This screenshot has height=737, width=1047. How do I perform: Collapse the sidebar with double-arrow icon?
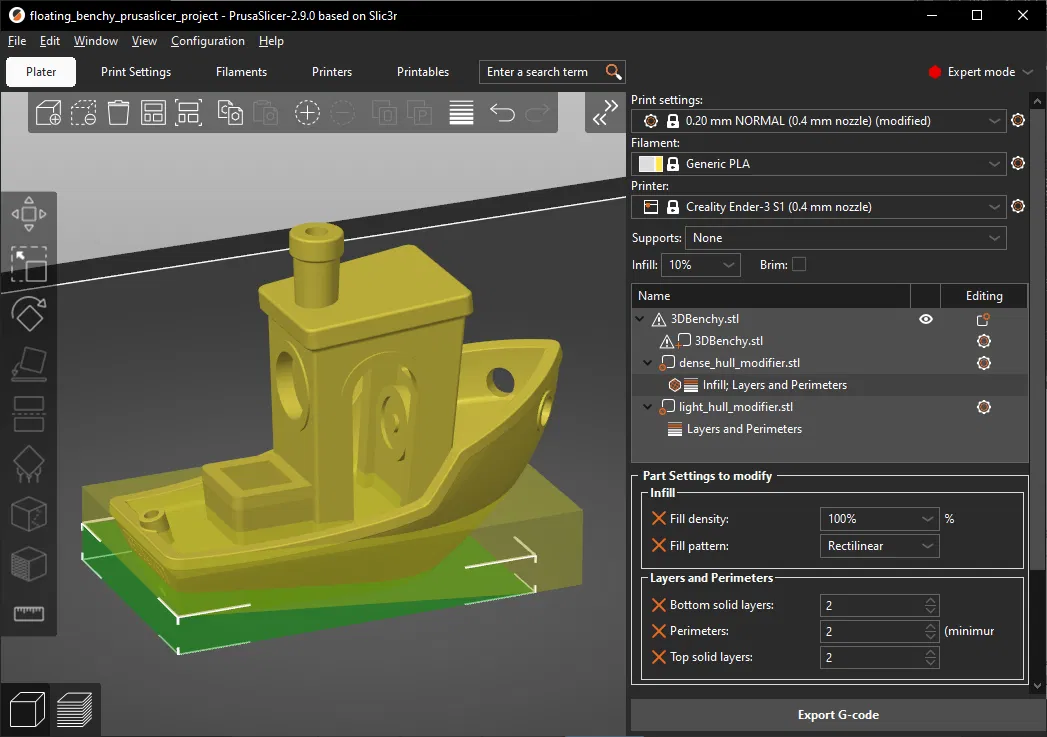pyautogui.click(x=605, y=112)
